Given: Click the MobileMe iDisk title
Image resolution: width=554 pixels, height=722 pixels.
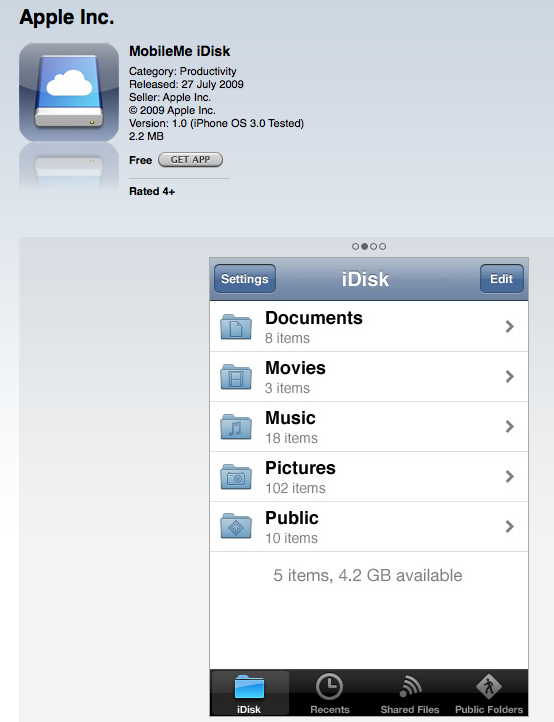Looking at the screenshot, I should pos(180,51).
